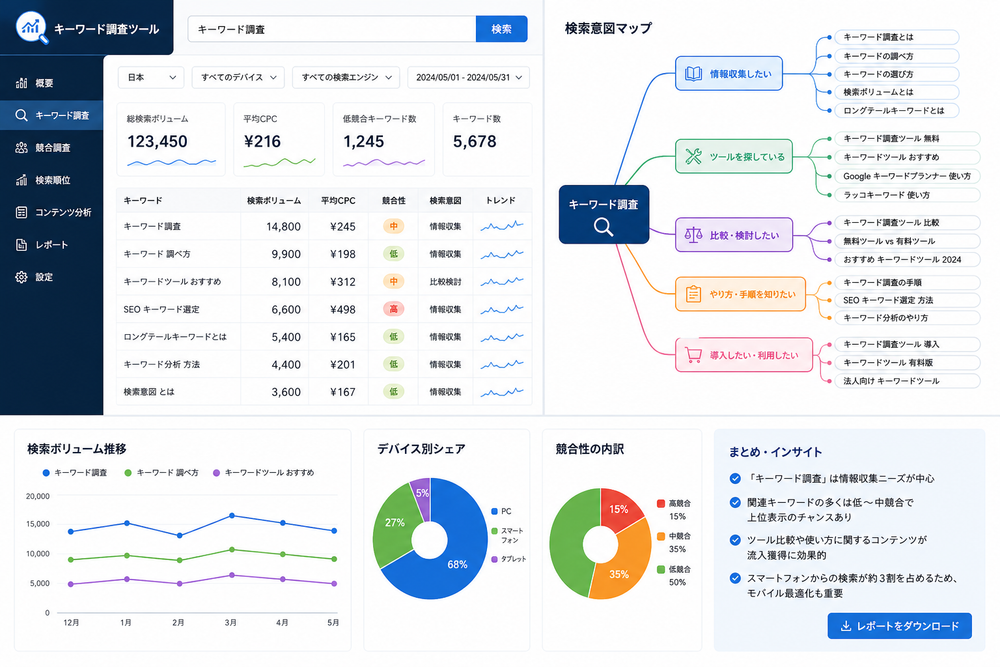1000x667 pixels.
Task: Click the clipboard icon in やり方・手順を知りたい node
Action: [x=693, y=294]
